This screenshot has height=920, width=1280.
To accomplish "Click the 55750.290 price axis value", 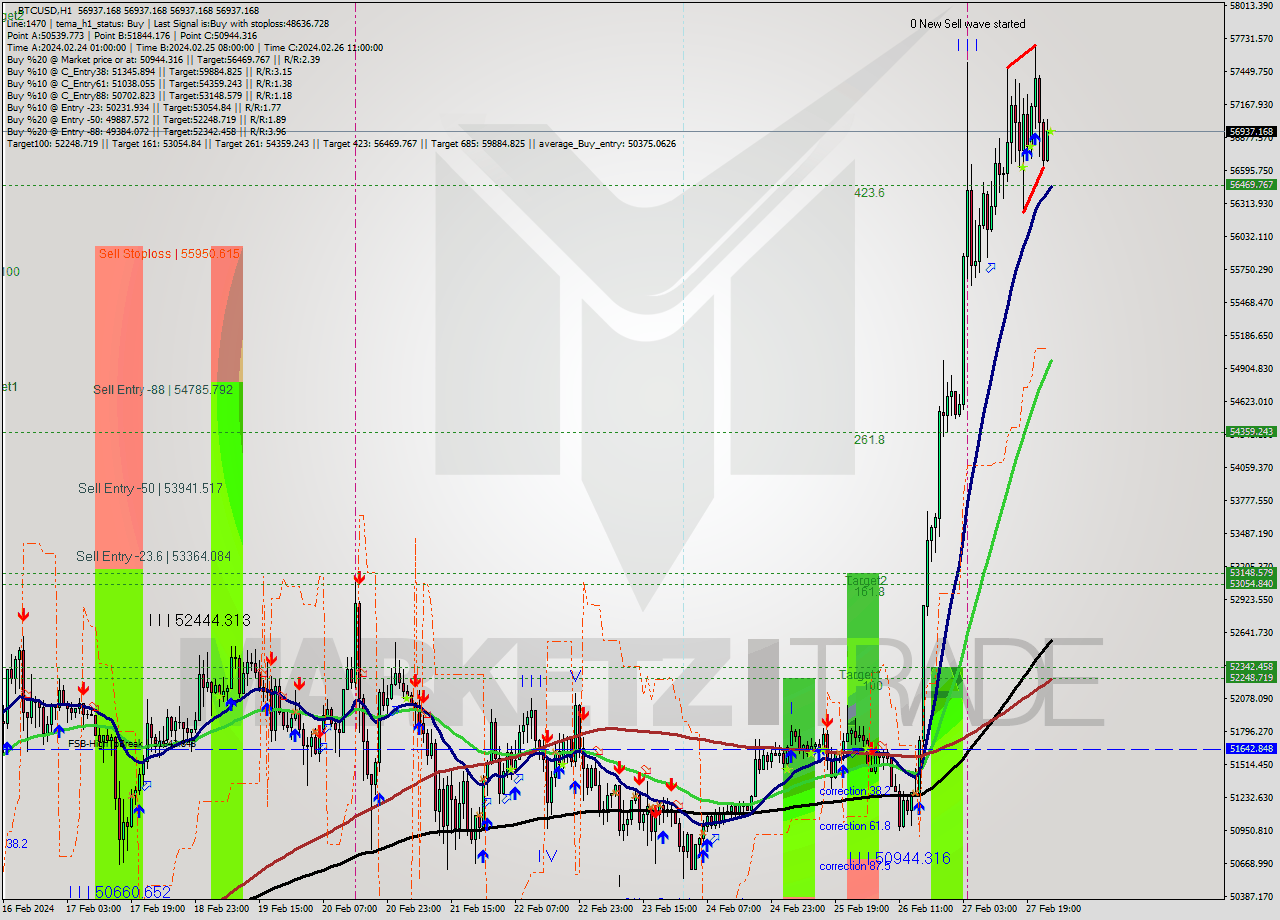I will tap(1251, 270).
